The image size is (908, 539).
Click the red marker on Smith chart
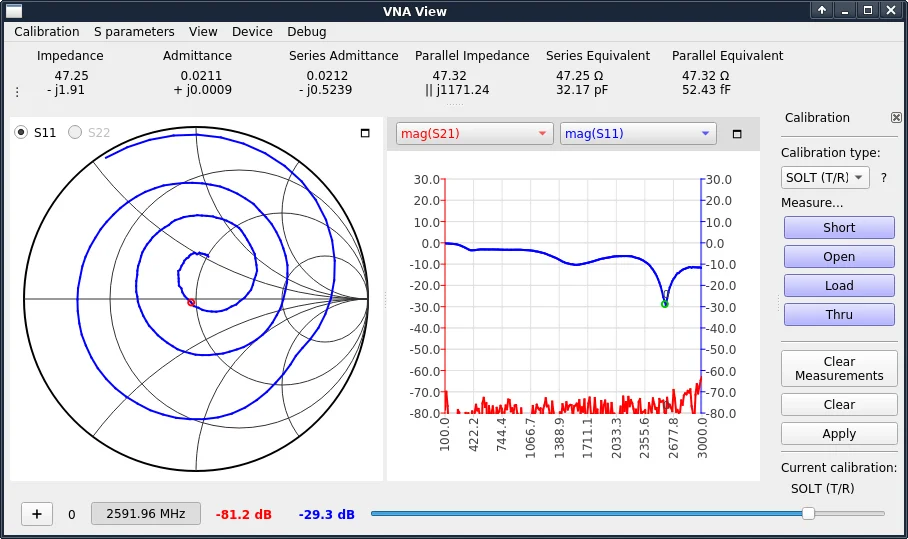(x=191, y=303)
